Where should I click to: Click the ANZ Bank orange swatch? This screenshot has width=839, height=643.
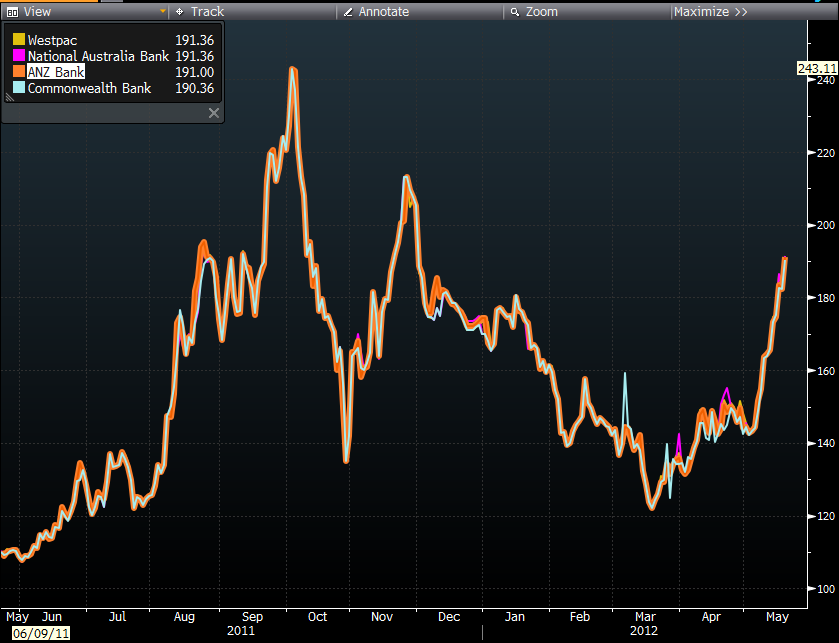click(18, 72)
